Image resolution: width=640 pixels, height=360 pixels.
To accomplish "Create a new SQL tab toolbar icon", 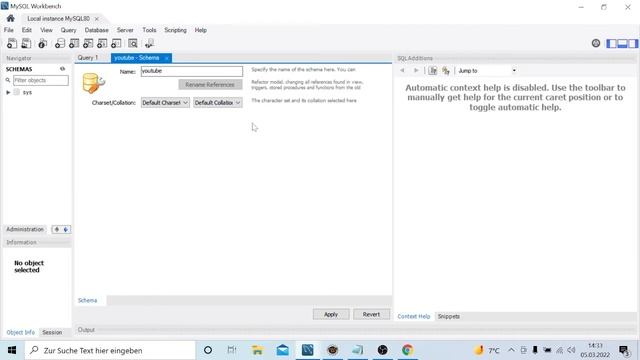I will point(12,43).
